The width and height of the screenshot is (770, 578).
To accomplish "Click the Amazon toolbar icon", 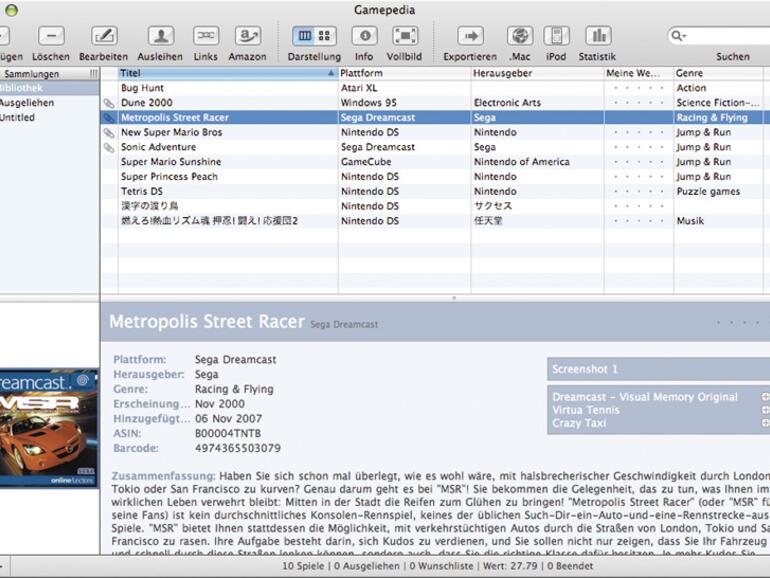I will coord(248,36).
